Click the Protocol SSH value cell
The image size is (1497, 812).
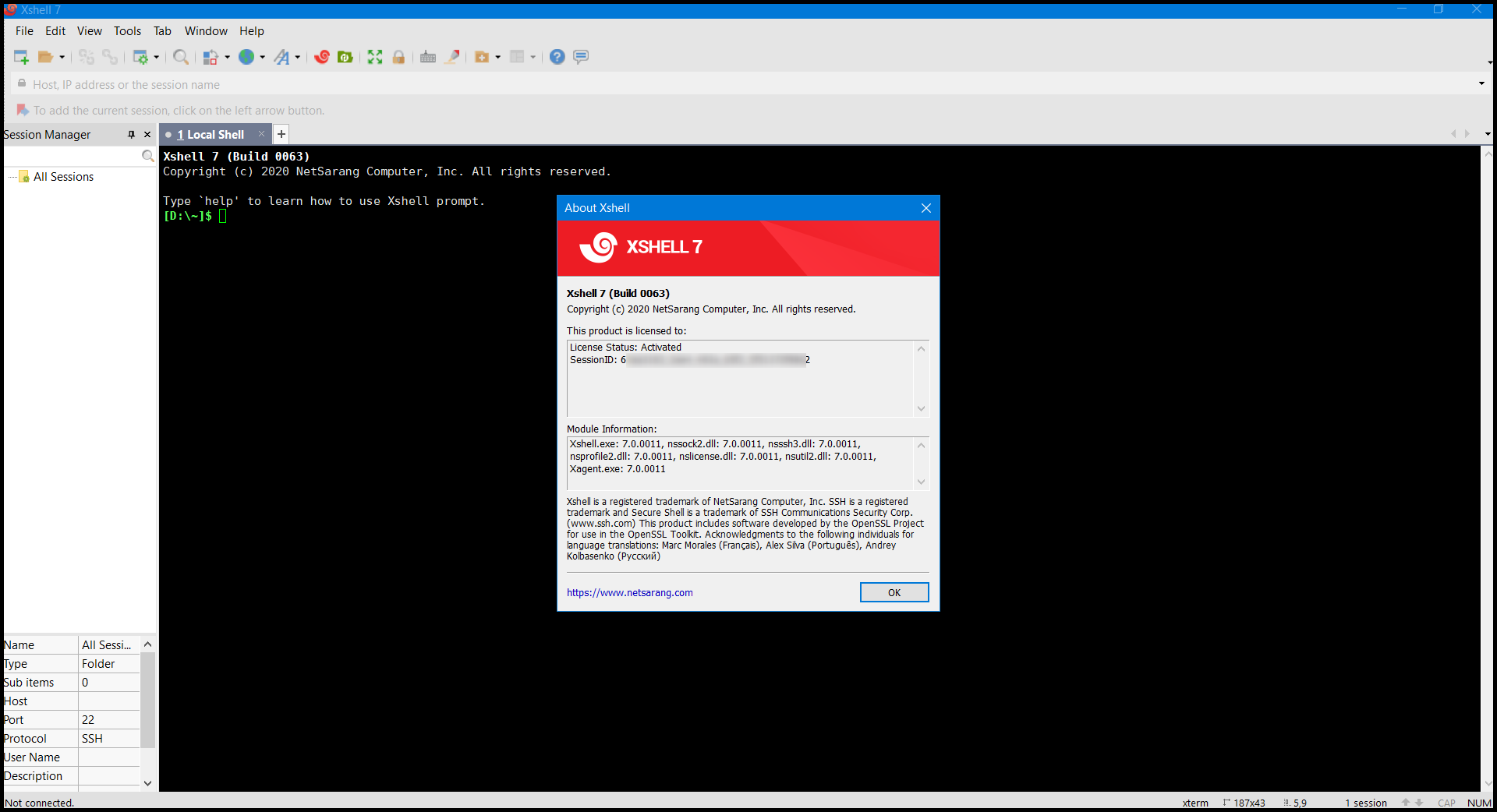[x=109, y=739]
